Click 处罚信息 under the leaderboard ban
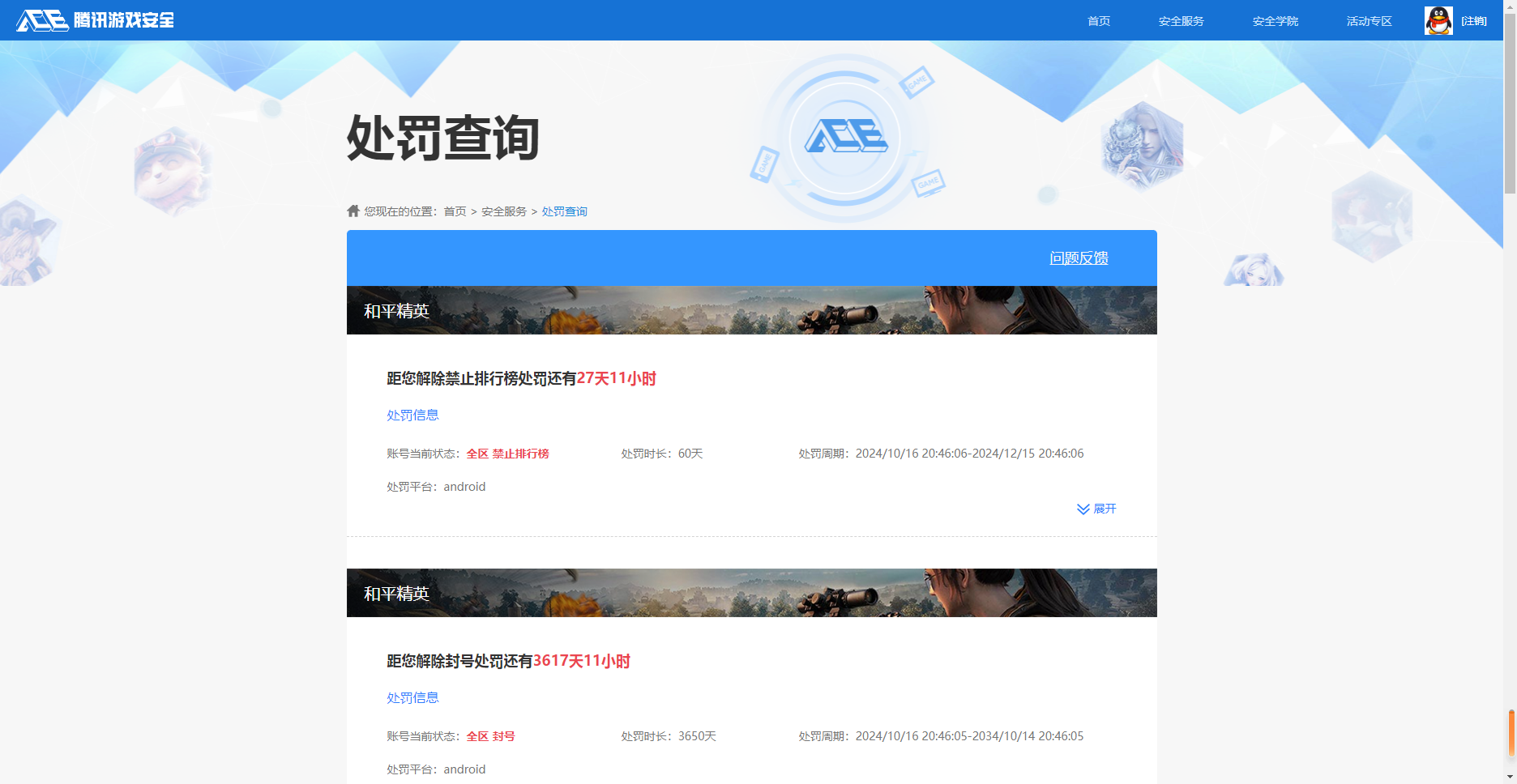Screen dimensions: 1517x784 tap(412, 415)
